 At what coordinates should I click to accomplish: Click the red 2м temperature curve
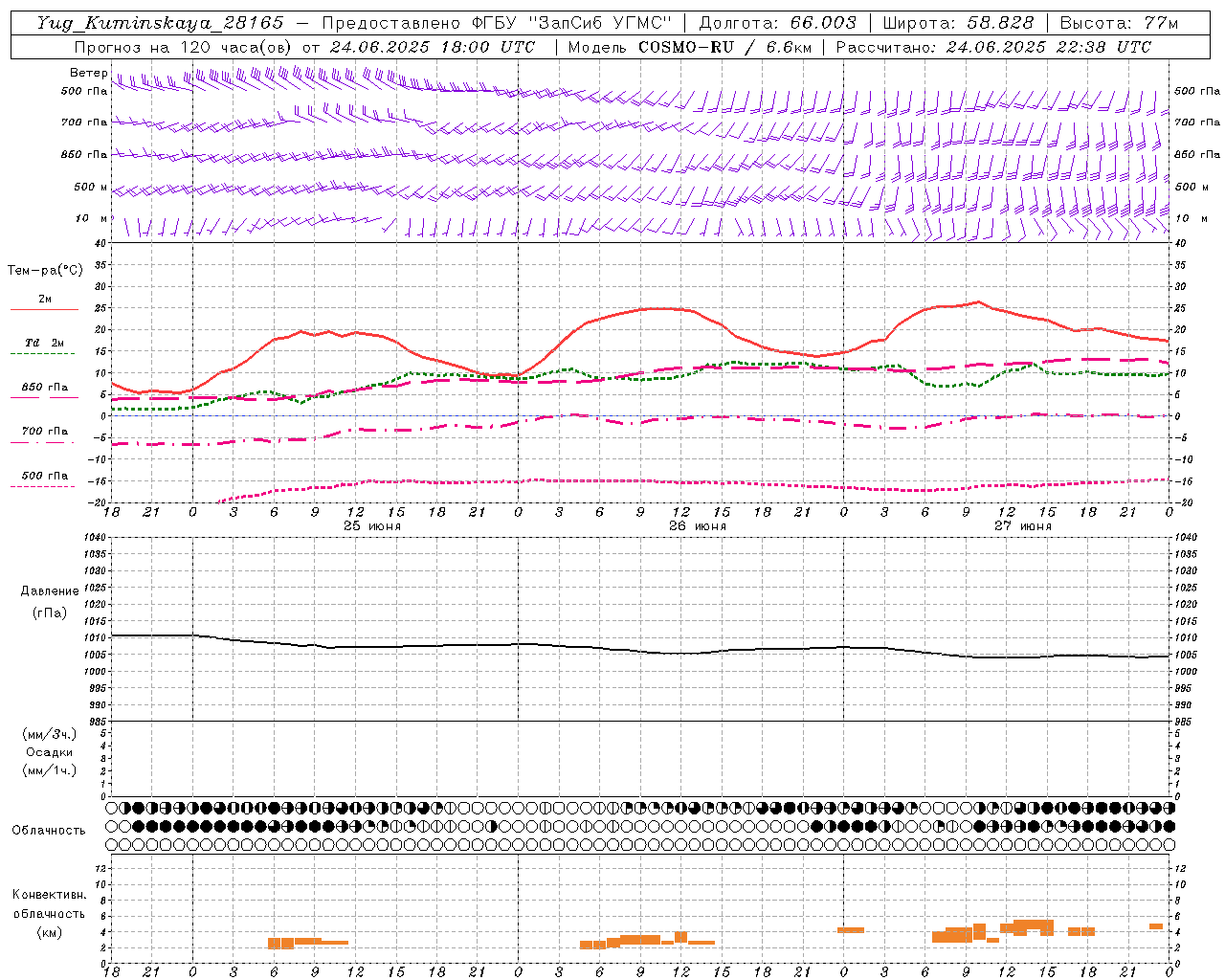click(640, 311)
